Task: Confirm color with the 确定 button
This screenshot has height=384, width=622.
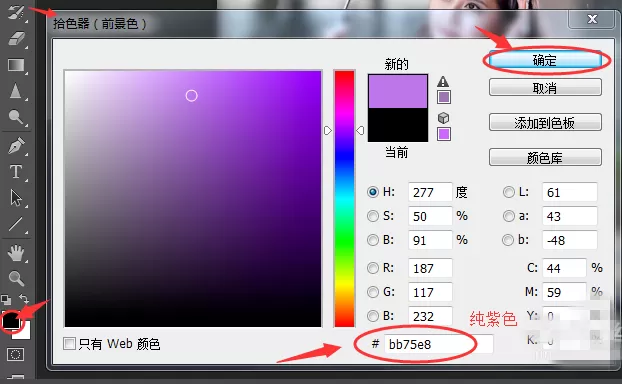Action: pos(545,60)
